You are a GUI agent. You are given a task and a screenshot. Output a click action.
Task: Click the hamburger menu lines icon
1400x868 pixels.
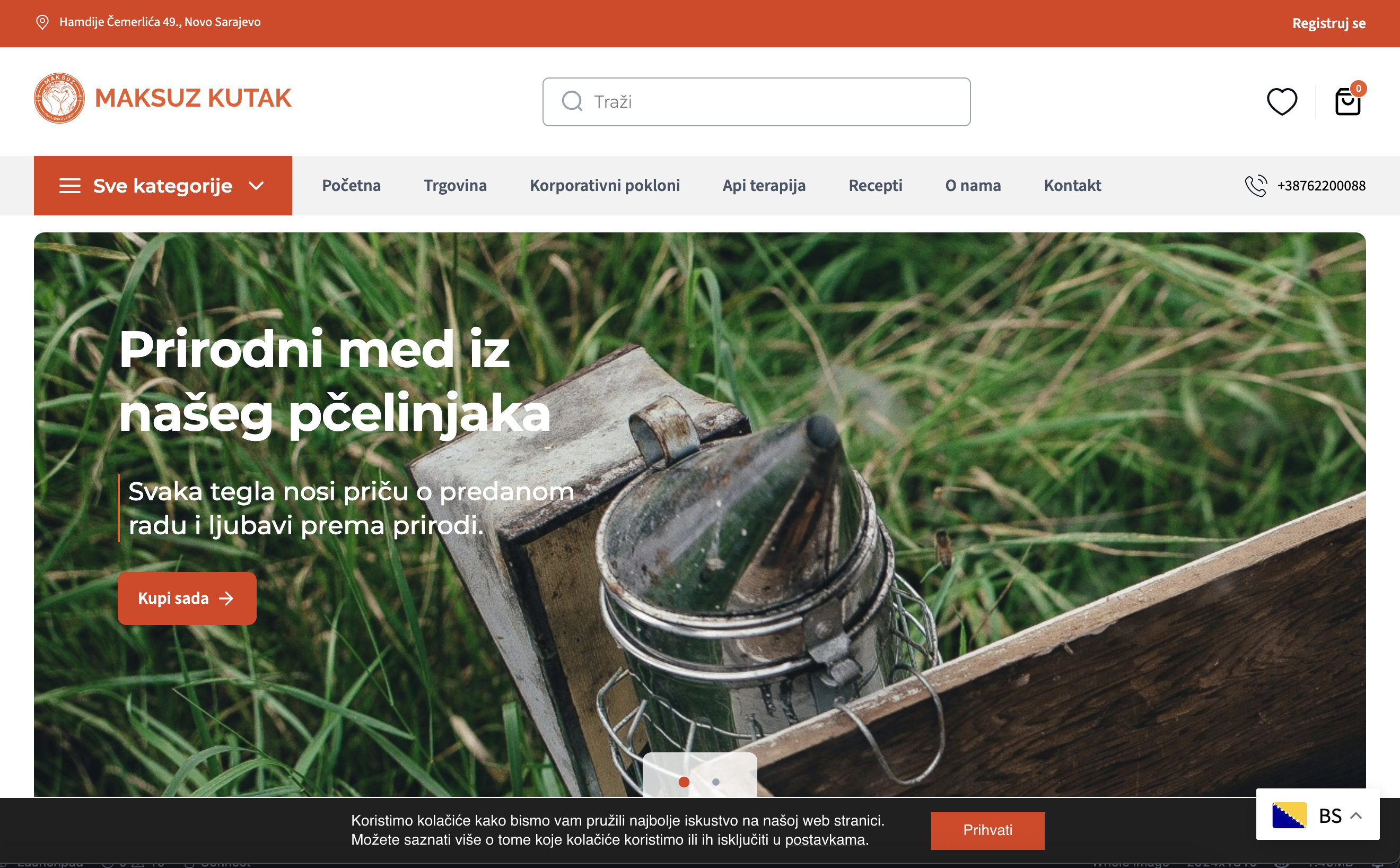[x=70, y=186]
